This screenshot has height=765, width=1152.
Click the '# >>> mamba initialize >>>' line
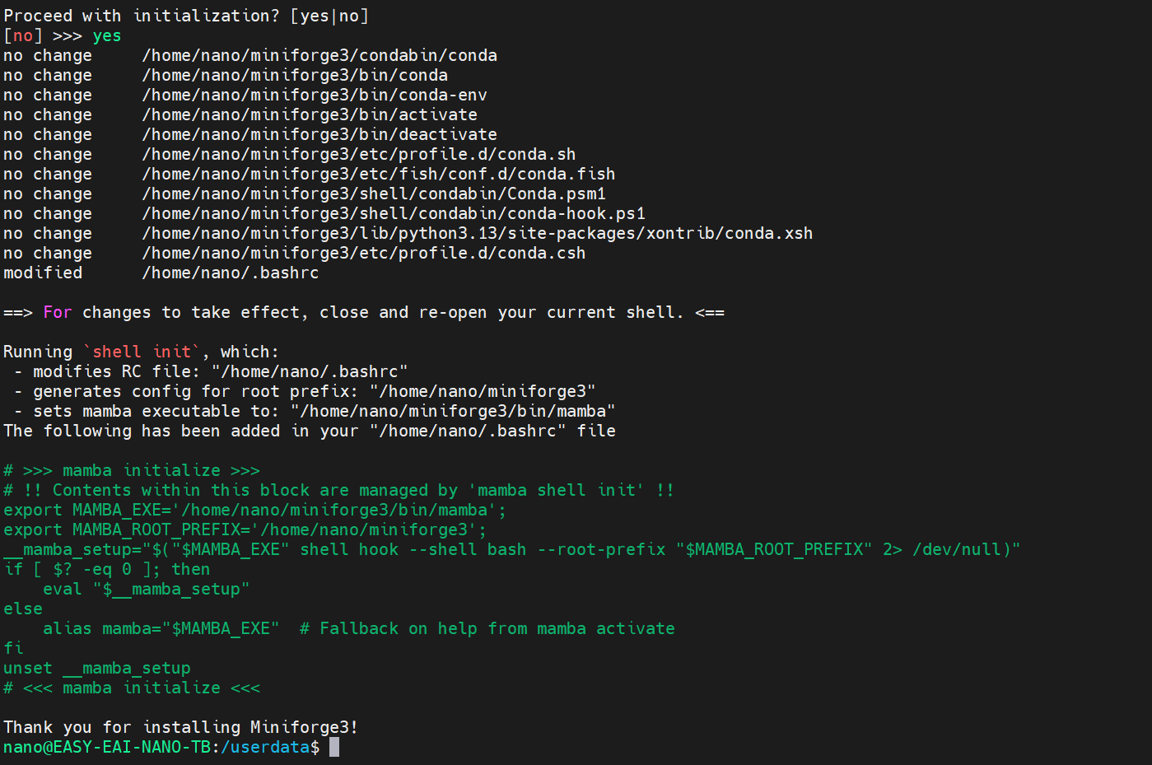132,470
